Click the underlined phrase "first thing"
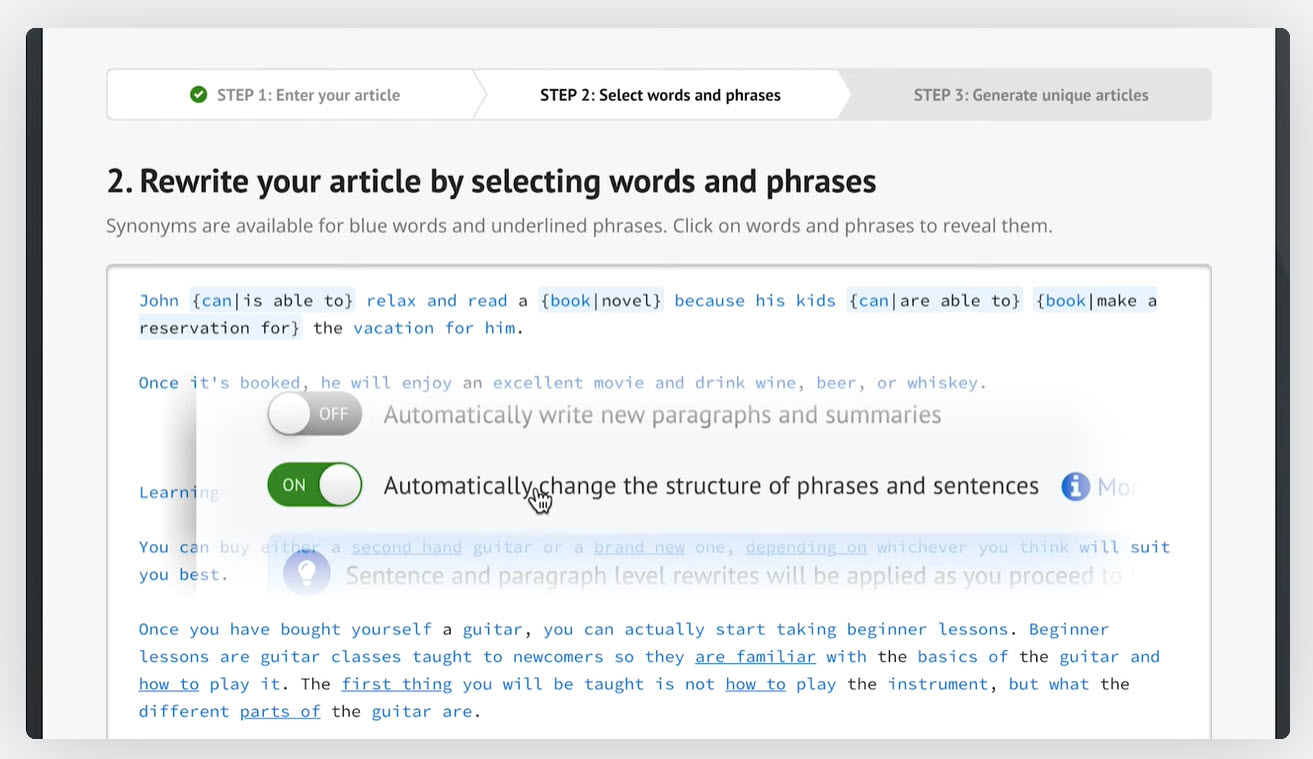Viewport: 1313px width, 759px height. tap(396, 684)
